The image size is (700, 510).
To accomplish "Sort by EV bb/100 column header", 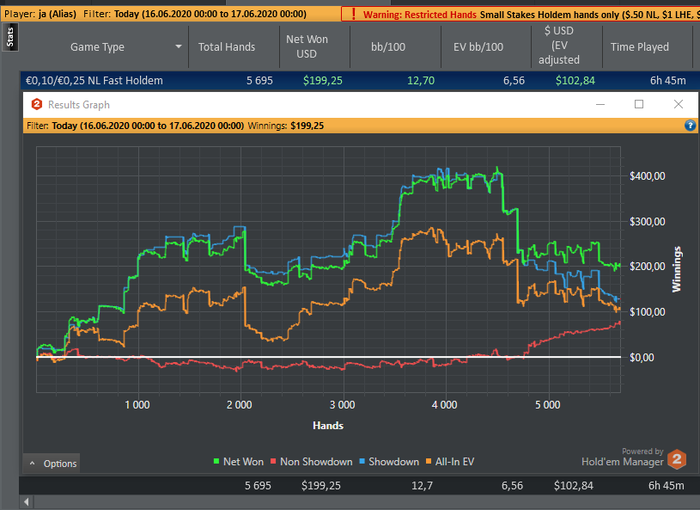I will [x=478, y=47].
